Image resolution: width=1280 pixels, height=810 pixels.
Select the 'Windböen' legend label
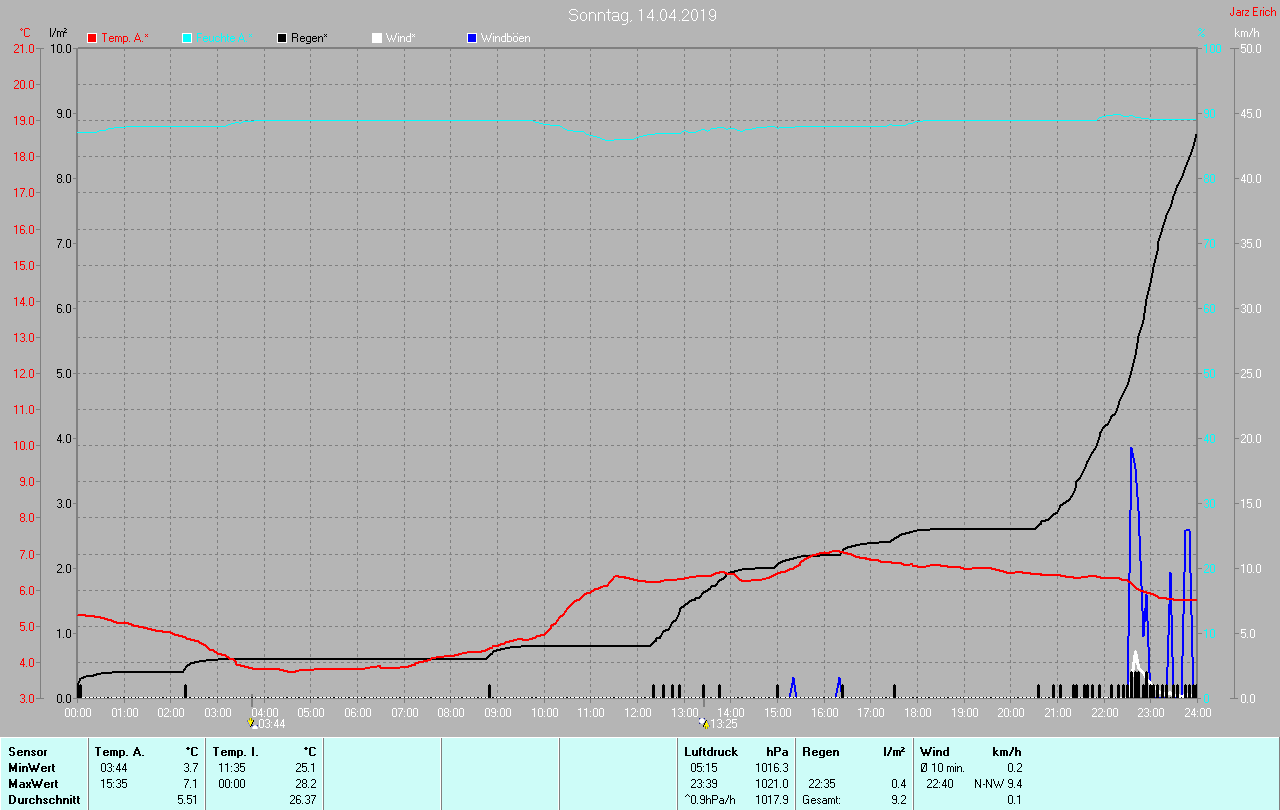click(506, 38)
